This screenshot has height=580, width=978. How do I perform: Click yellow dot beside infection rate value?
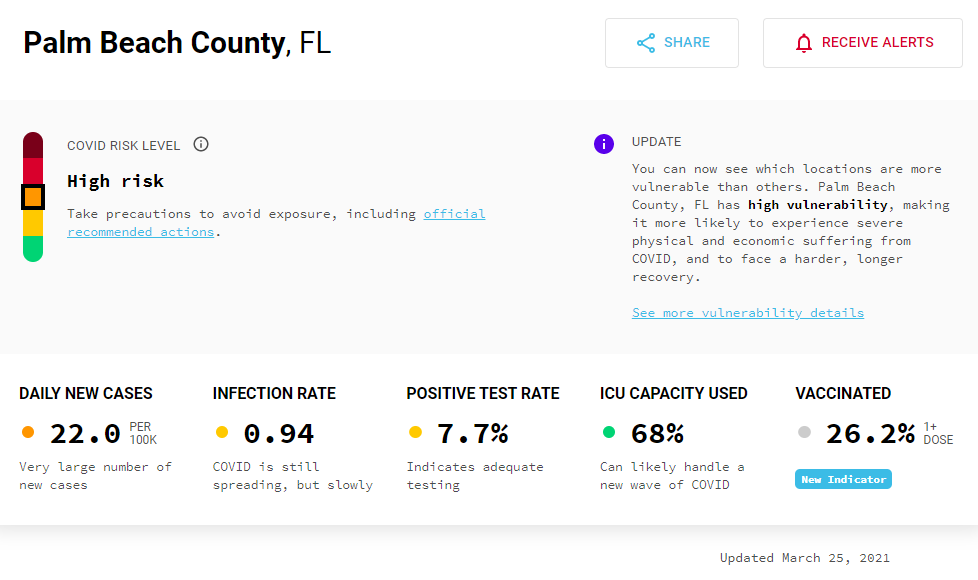222,433
